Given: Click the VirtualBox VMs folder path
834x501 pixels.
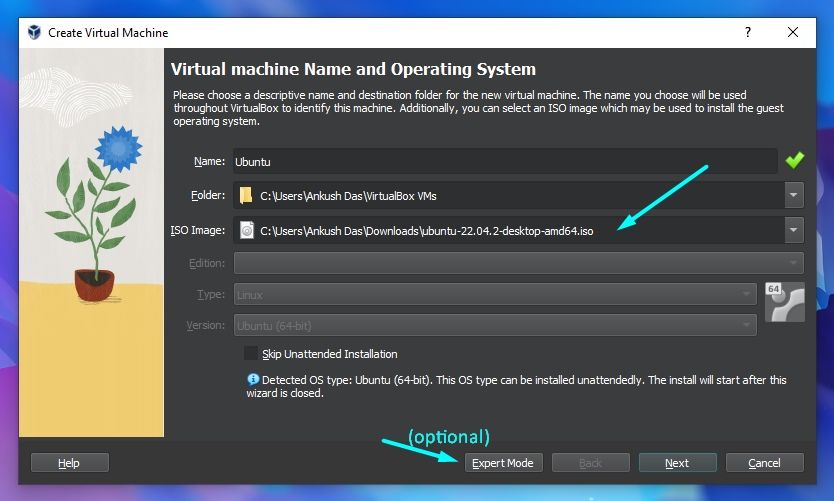Looking at the screenshot, I should 348,196.
